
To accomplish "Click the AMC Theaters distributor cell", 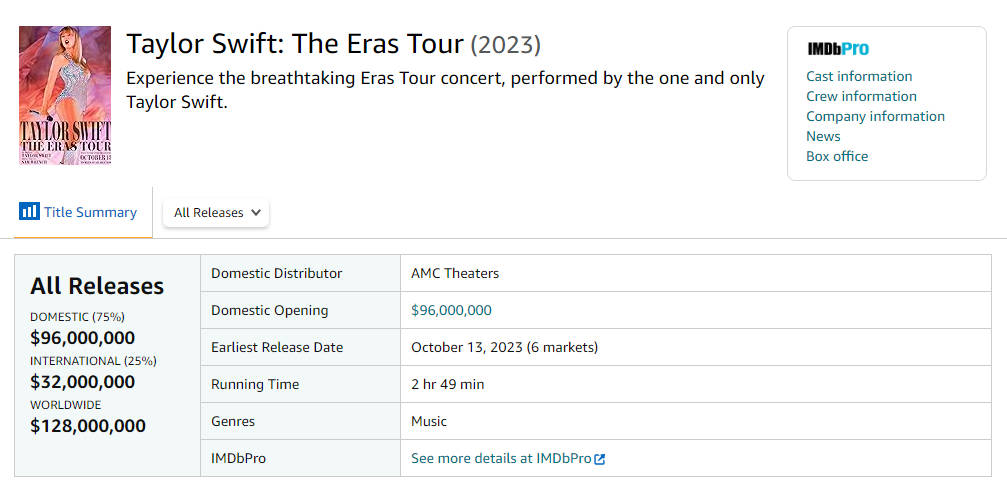I will point(455,273).
